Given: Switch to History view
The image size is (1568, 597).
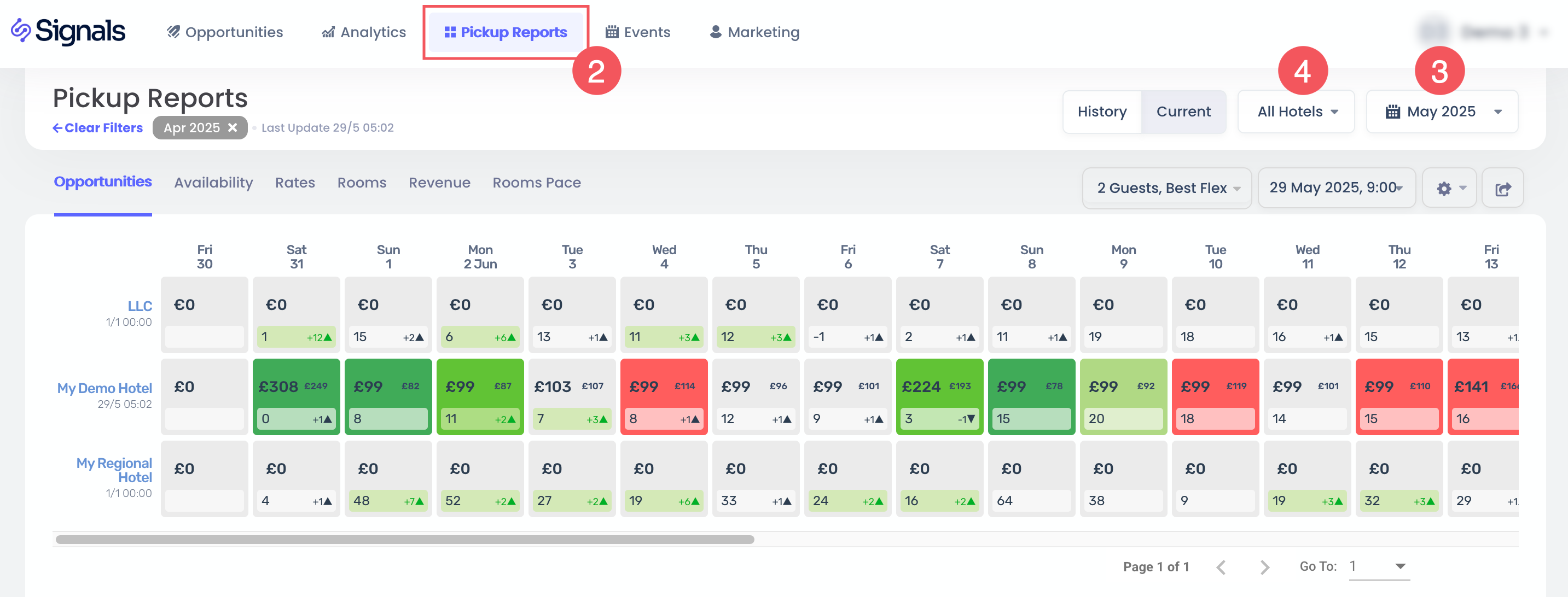Looking at the screenshot, I should click(x=1102, y=112).
